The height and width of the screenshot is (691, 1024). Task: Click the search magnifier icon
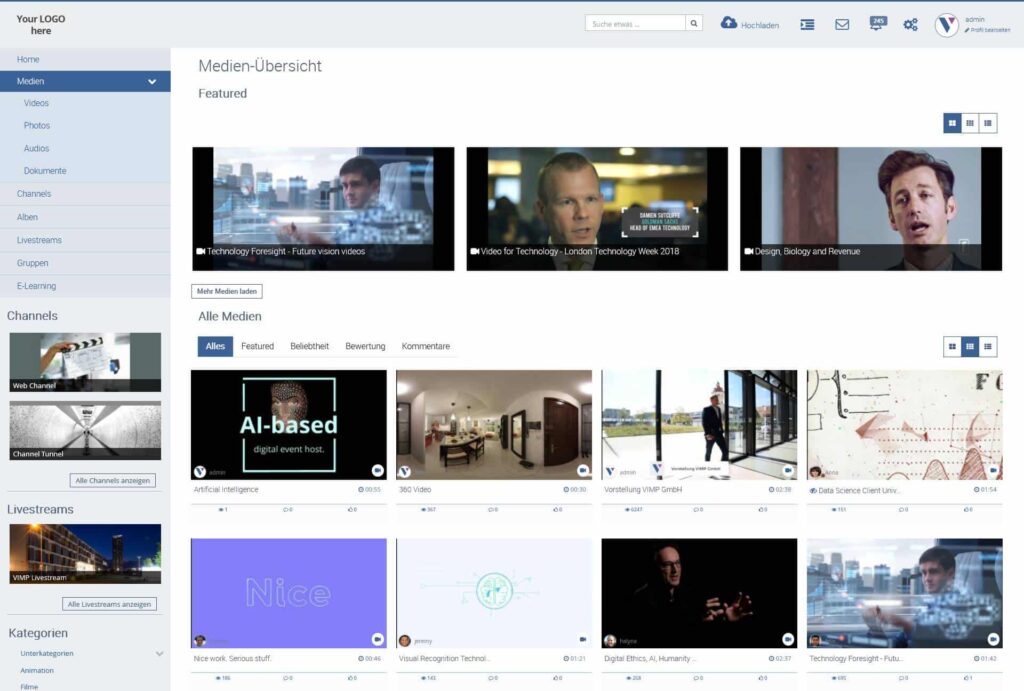[x=693, y=22]
